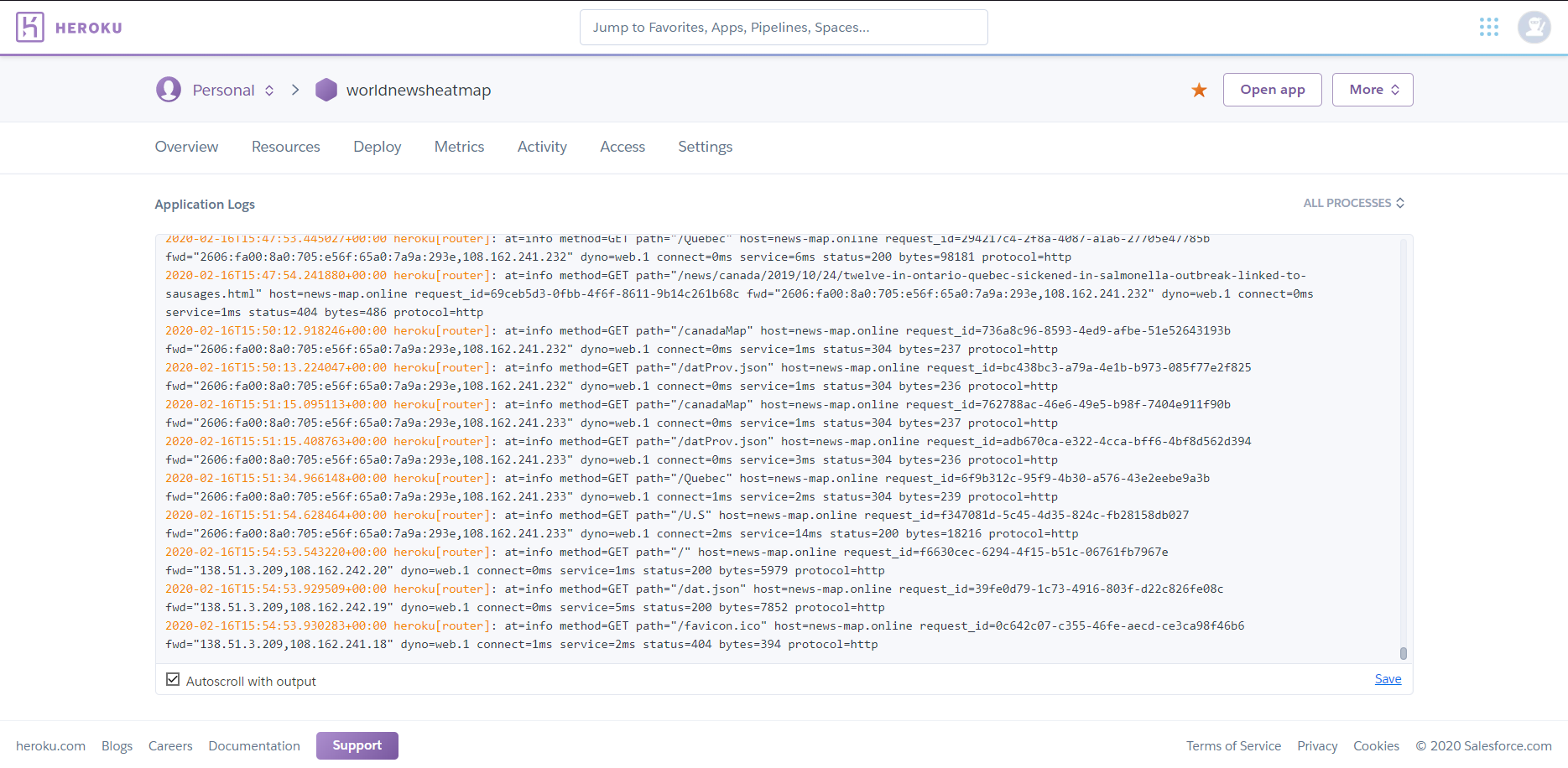Click the Save logs link
Viewport: 1568px width, 768px height.
coord(1388,679)
